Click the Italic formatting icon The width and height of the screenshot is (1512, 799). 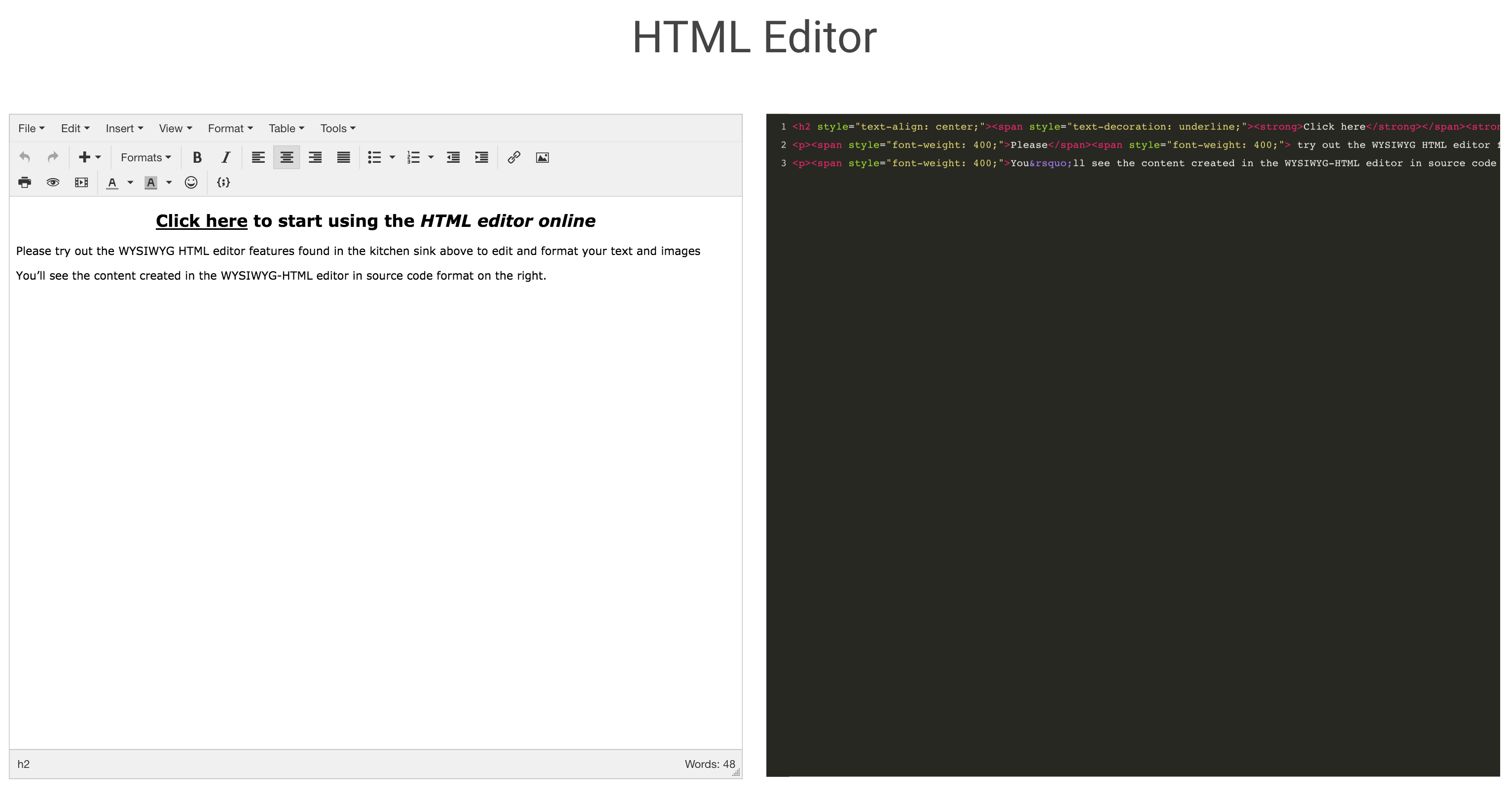point(223,157)
